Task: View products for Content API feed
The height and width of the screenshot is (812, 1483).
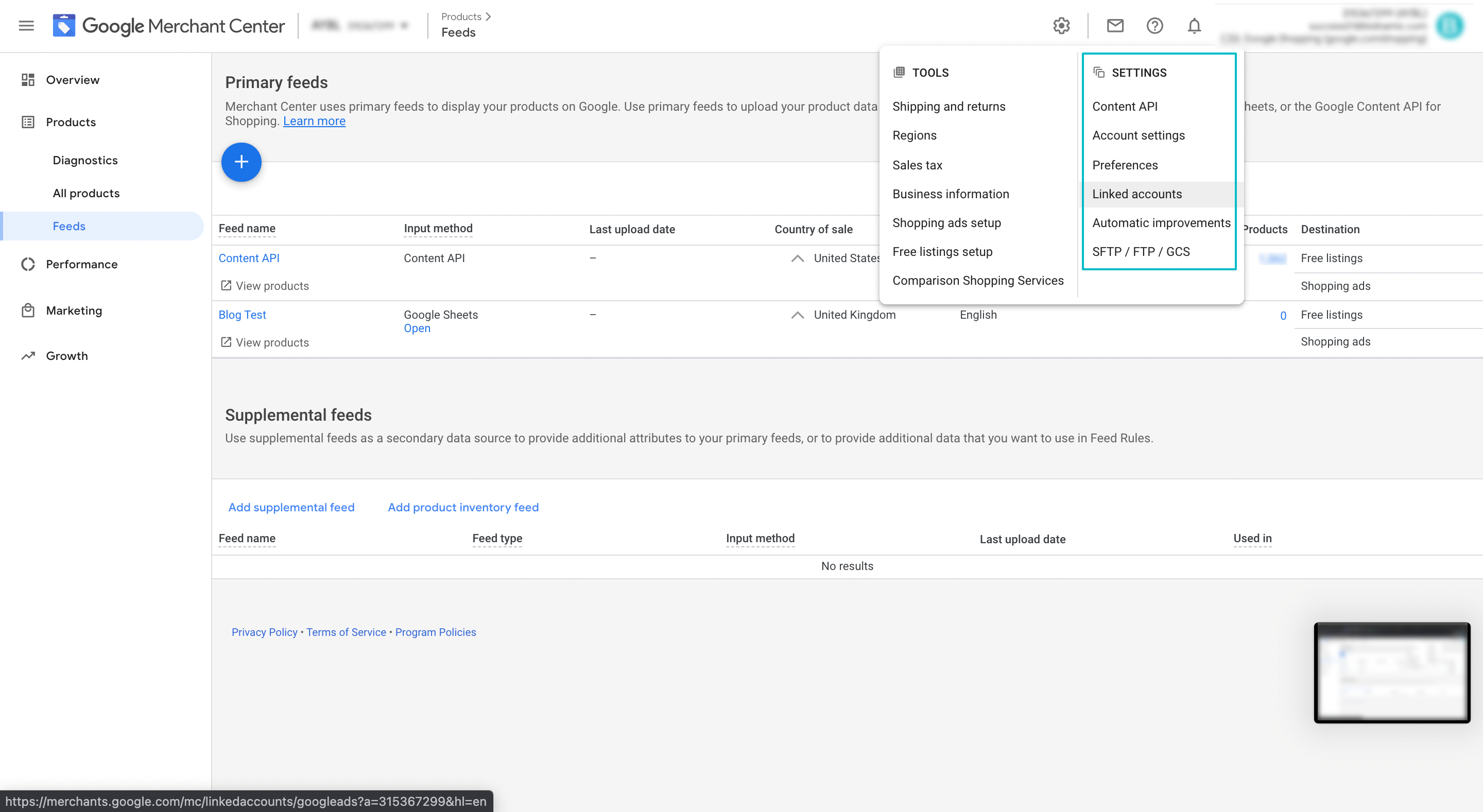Action: (x=272, y=285)
